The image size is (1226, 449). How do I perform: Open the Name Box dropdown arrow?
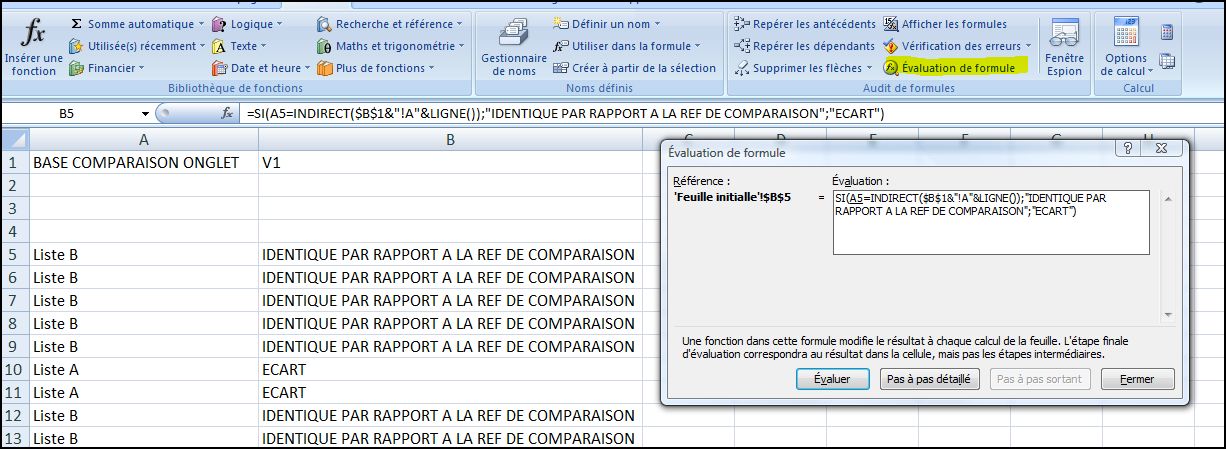coord(146,114)
